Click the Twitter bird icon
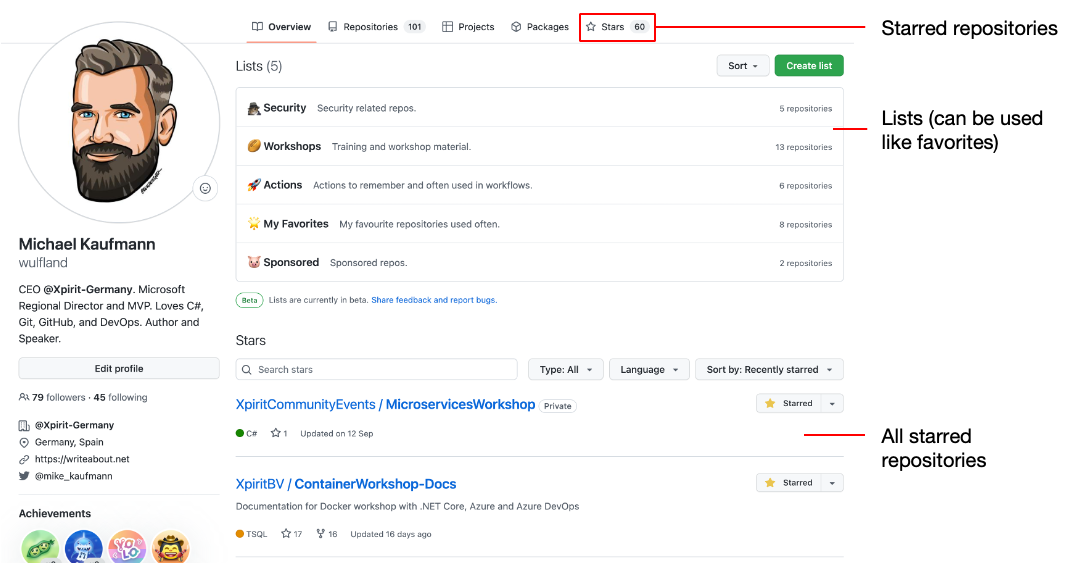Screen dimensions: 1092x564 tap(24, 476)
